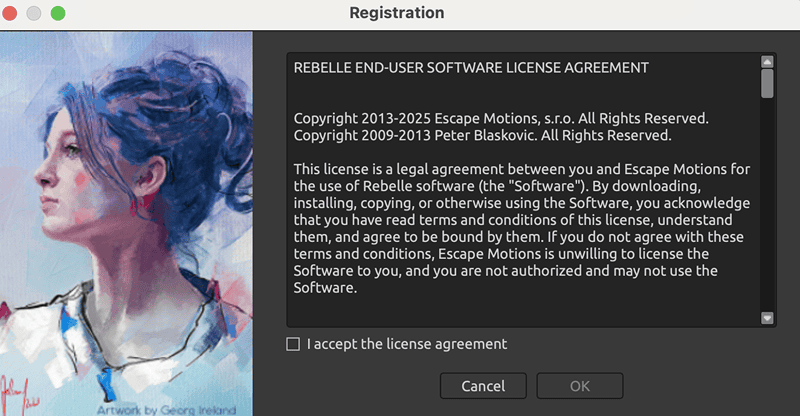Confirm with the OK button

(x=580, y=386)
